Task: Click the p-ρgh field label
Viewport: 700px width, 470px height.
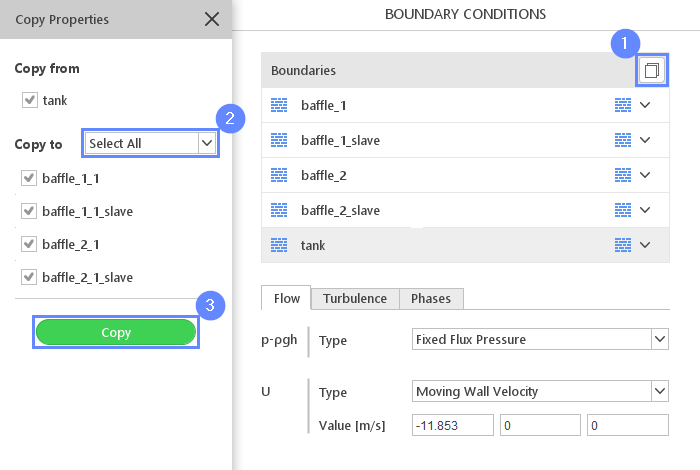Action: 279,340
